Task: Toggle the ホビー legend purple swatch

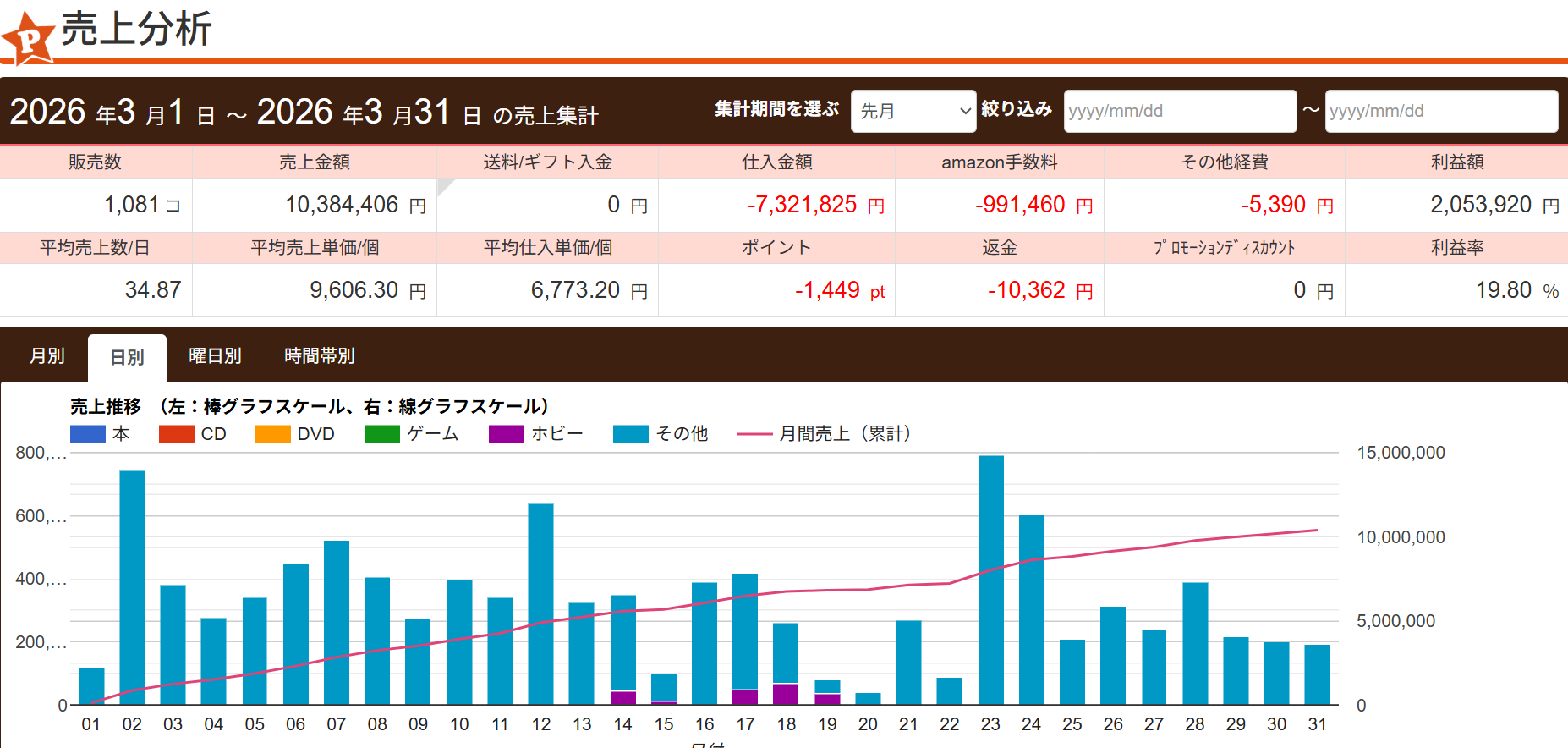Action: (506, 434)
